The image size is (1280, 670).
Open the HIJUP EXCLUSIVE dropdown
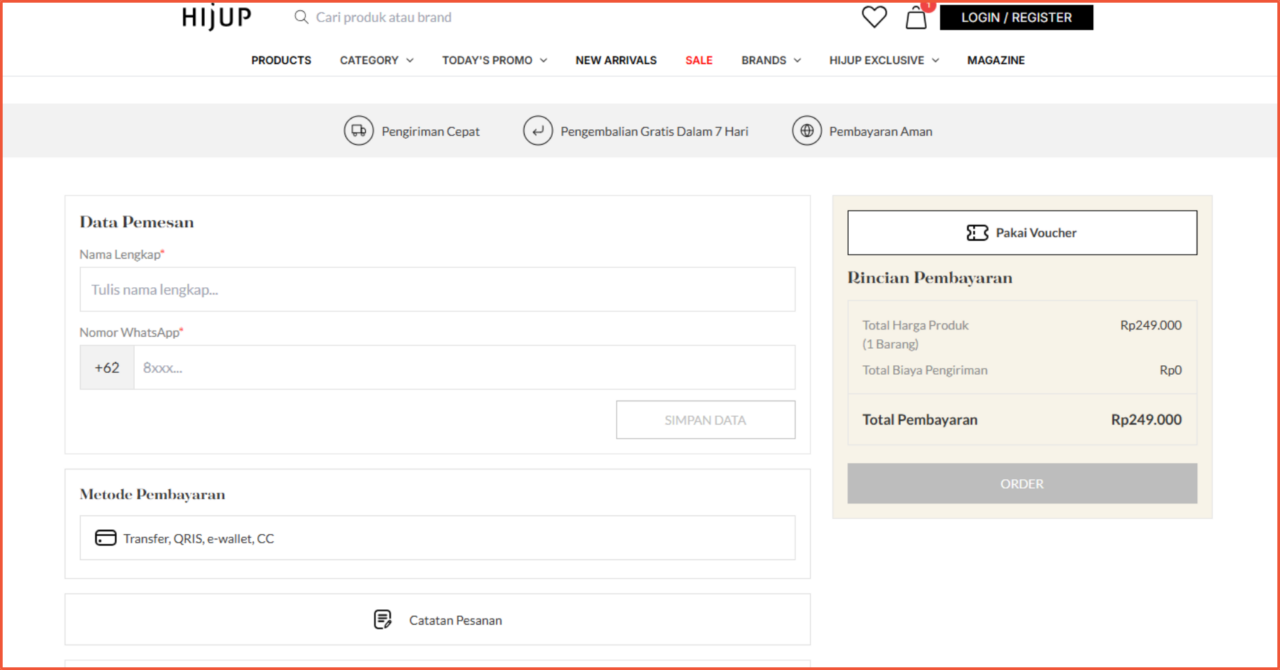883,60
